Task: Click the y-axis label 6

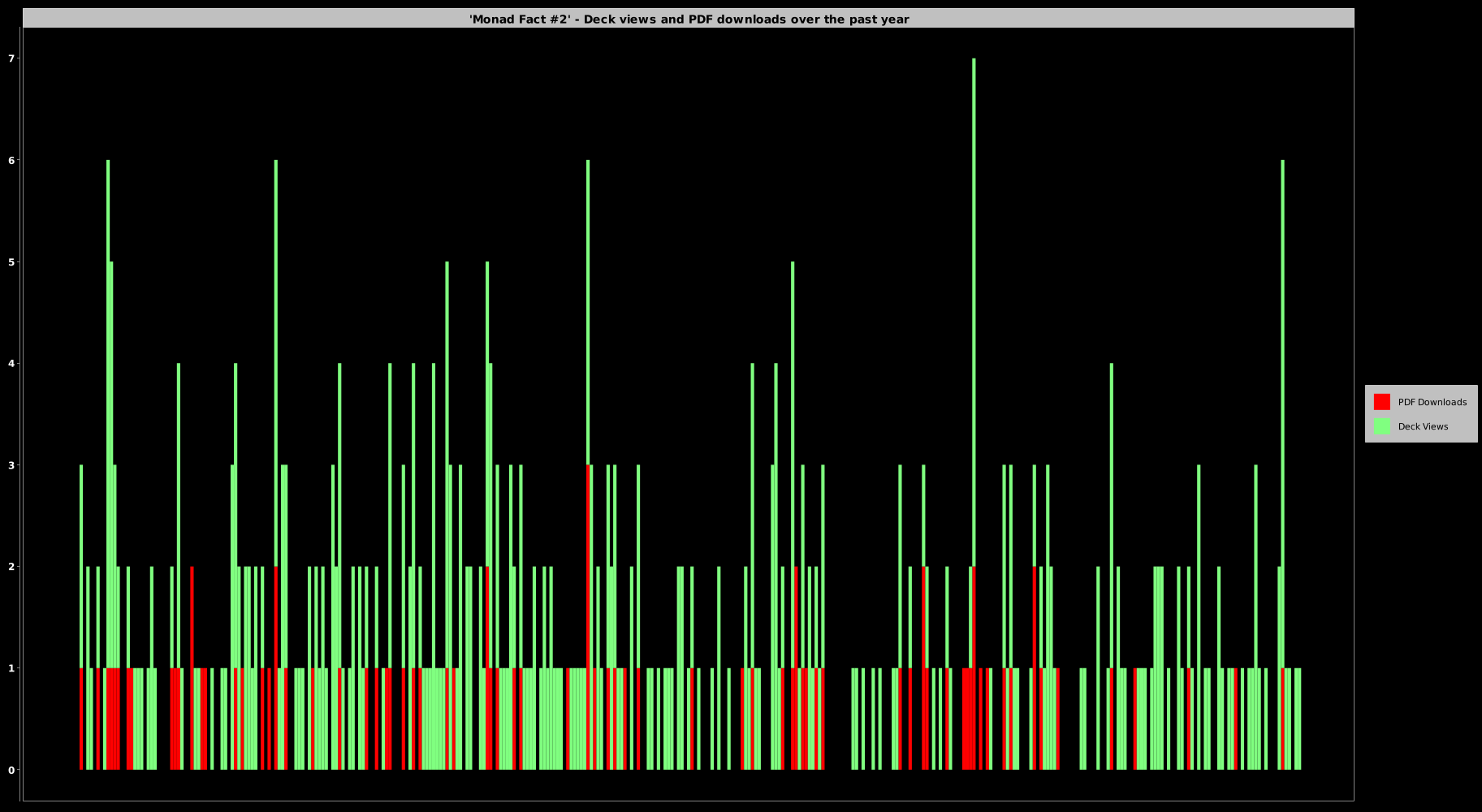Action: (x=11, y=161)
